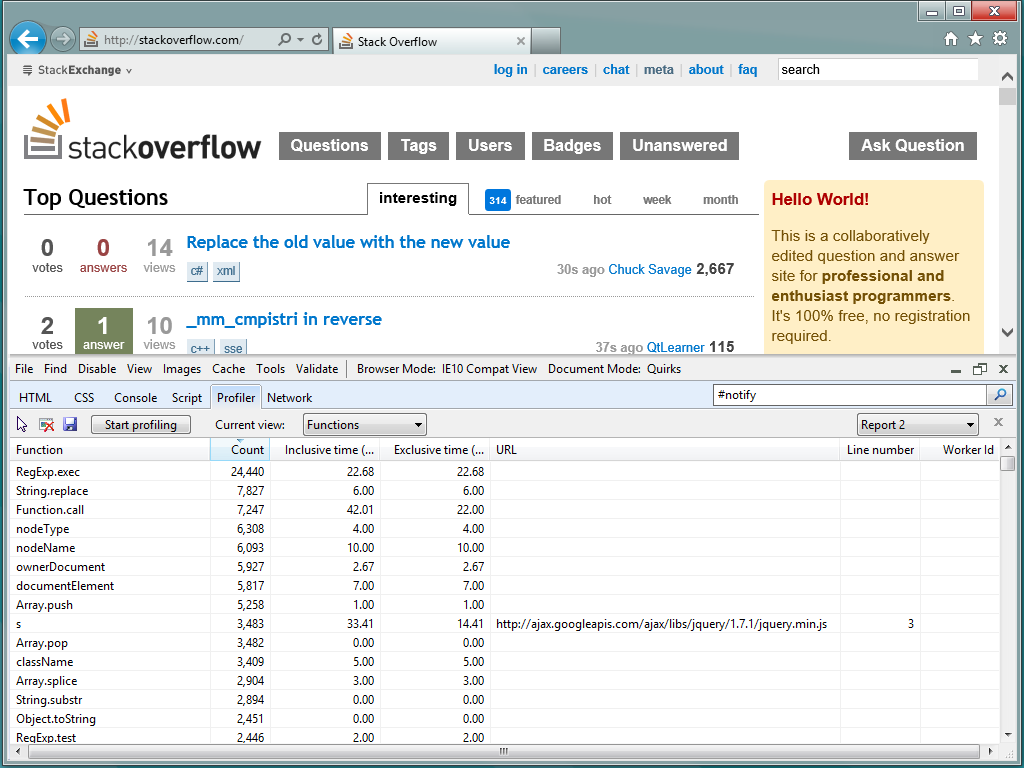Open the Tools menu in developer tools
Screen dimensions: 1024x768
click(270, 369)
